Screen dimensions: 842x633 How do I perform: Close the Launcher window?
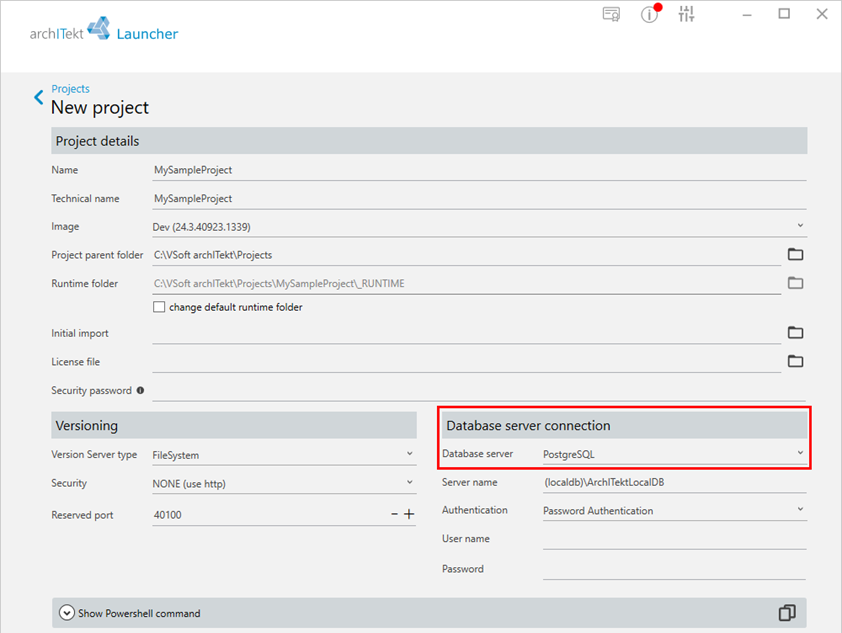tap(822, 14)
